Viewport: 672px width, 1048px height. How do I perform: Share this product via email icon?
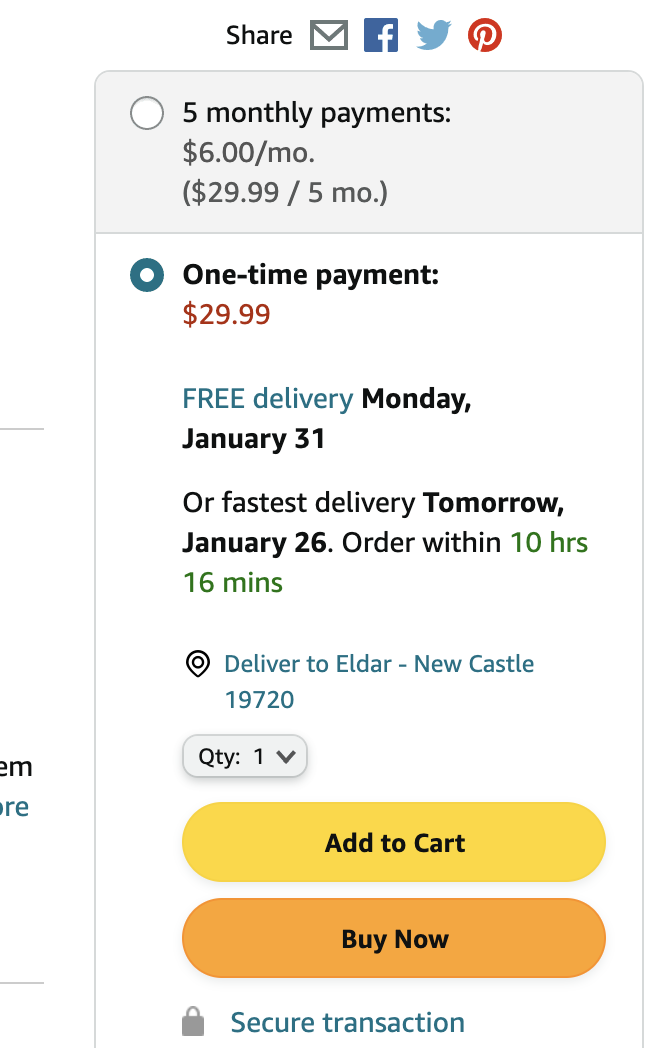(329, 36)
